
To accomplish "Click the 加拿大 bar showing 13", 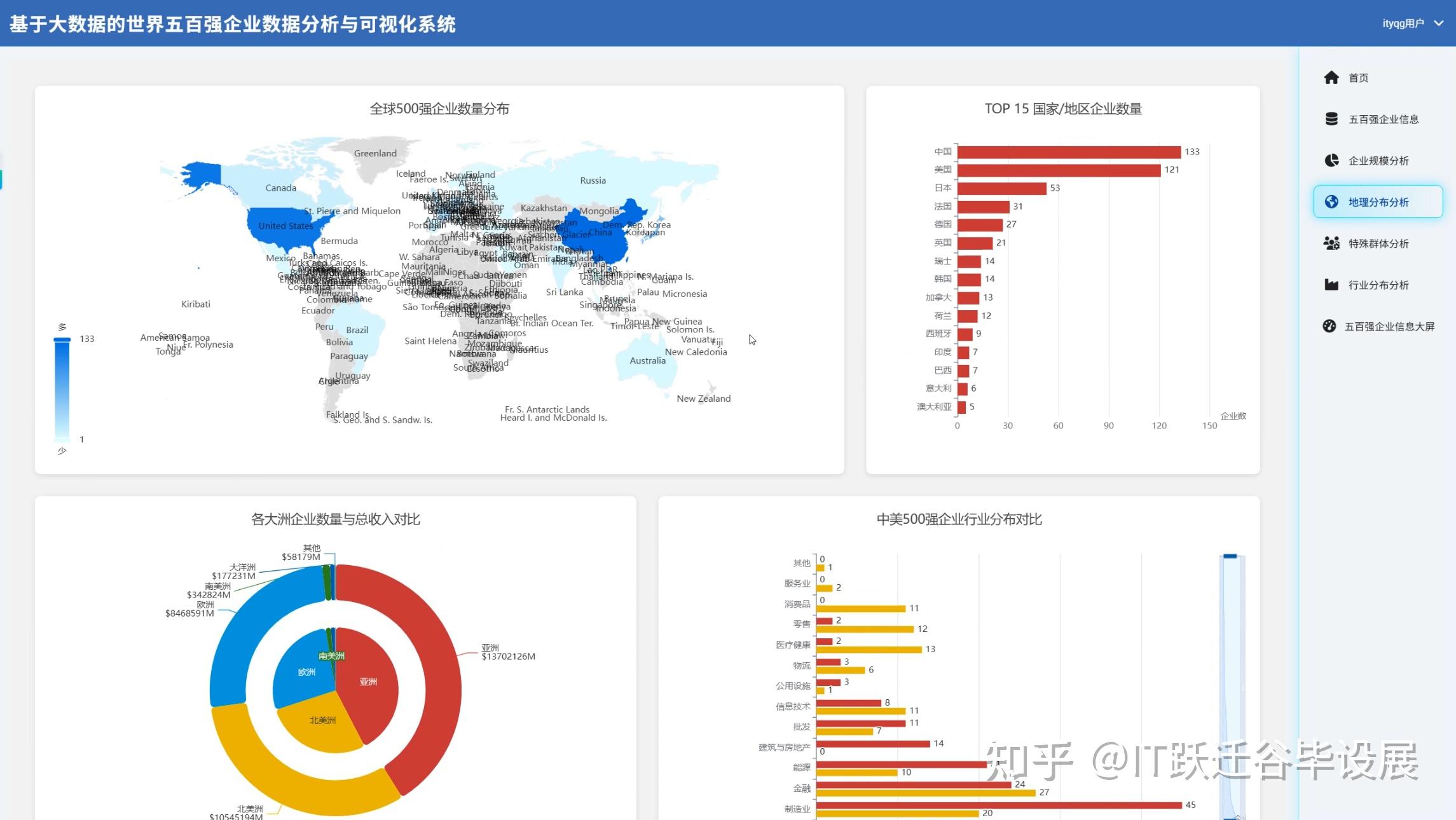I will pyautogui.click(x=968, y=297).
